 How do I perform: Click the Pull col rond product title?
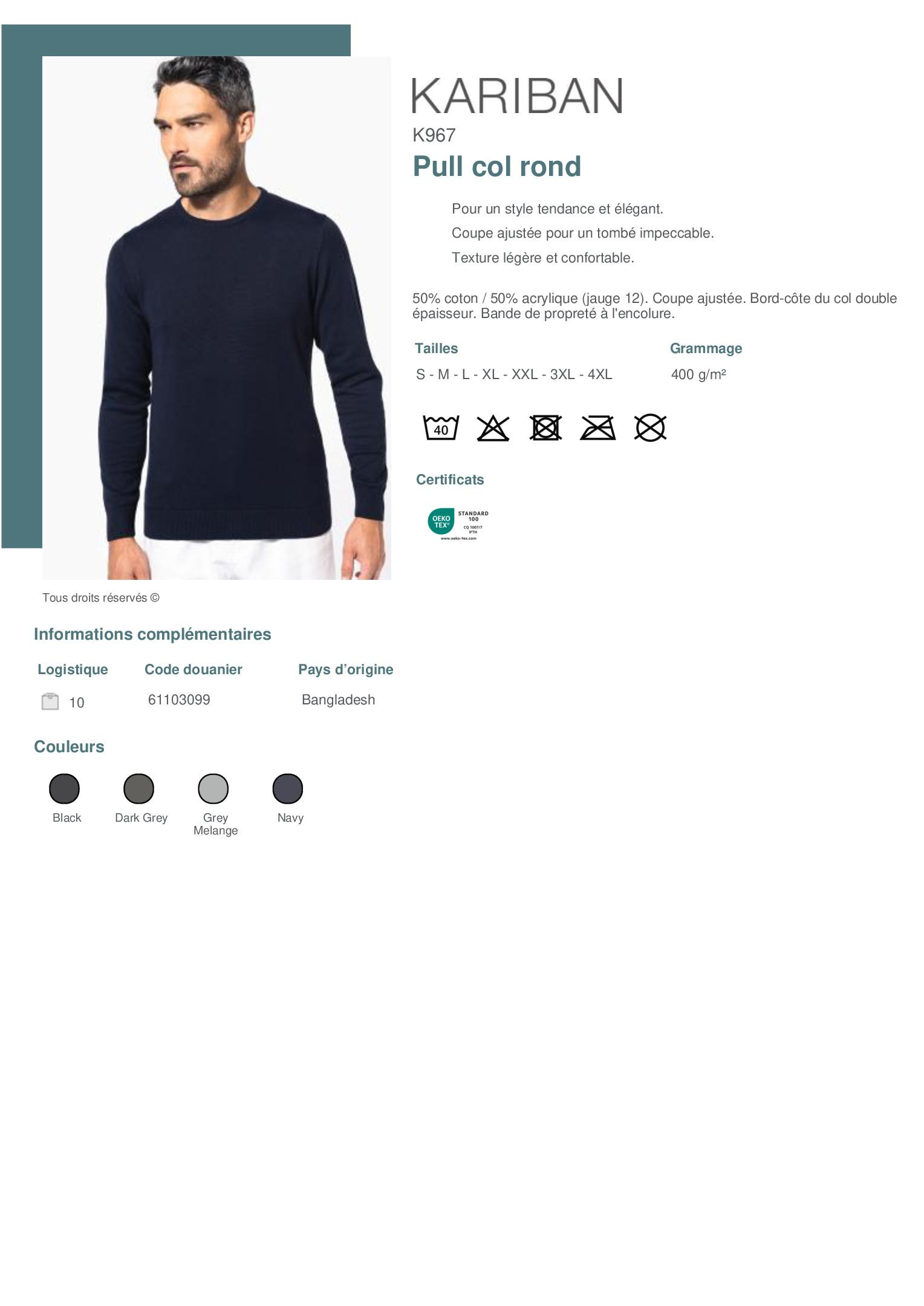click(496, 166)
